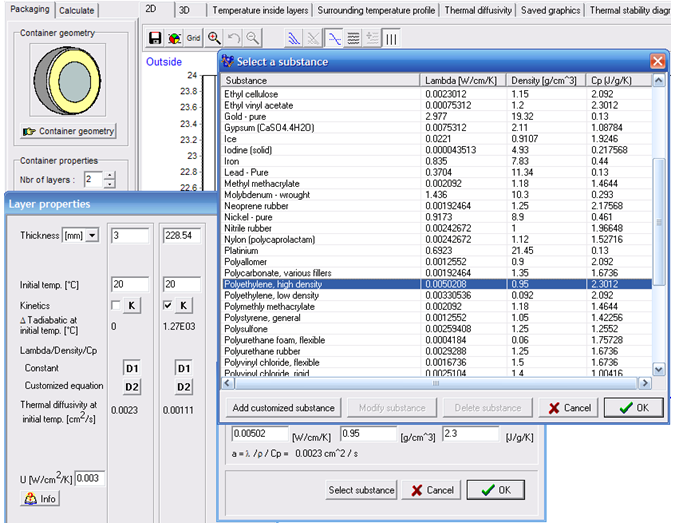Click first layer D2 customized equation button

pyautogui.click(x=132, y=387)
